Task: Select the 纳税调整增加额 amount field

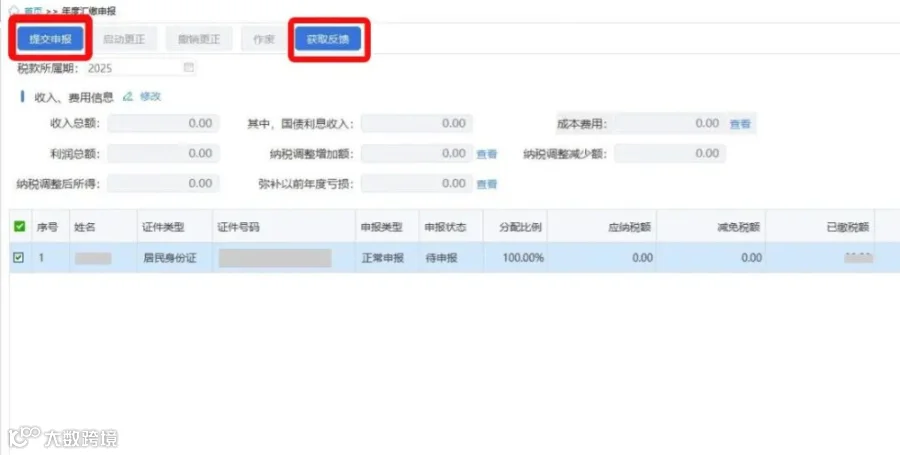Action: 417,153
